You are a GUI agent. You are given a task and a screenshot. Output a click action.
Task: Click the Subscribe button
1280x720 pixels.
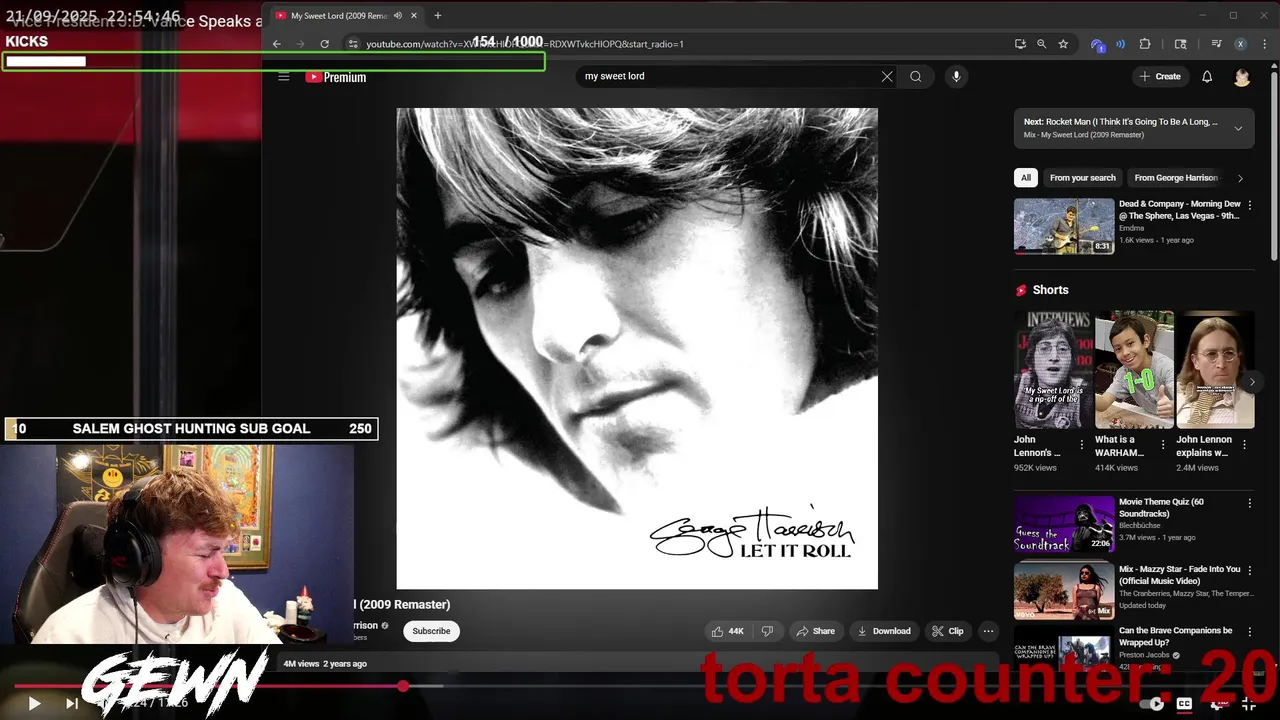click(x=431, y=631)
